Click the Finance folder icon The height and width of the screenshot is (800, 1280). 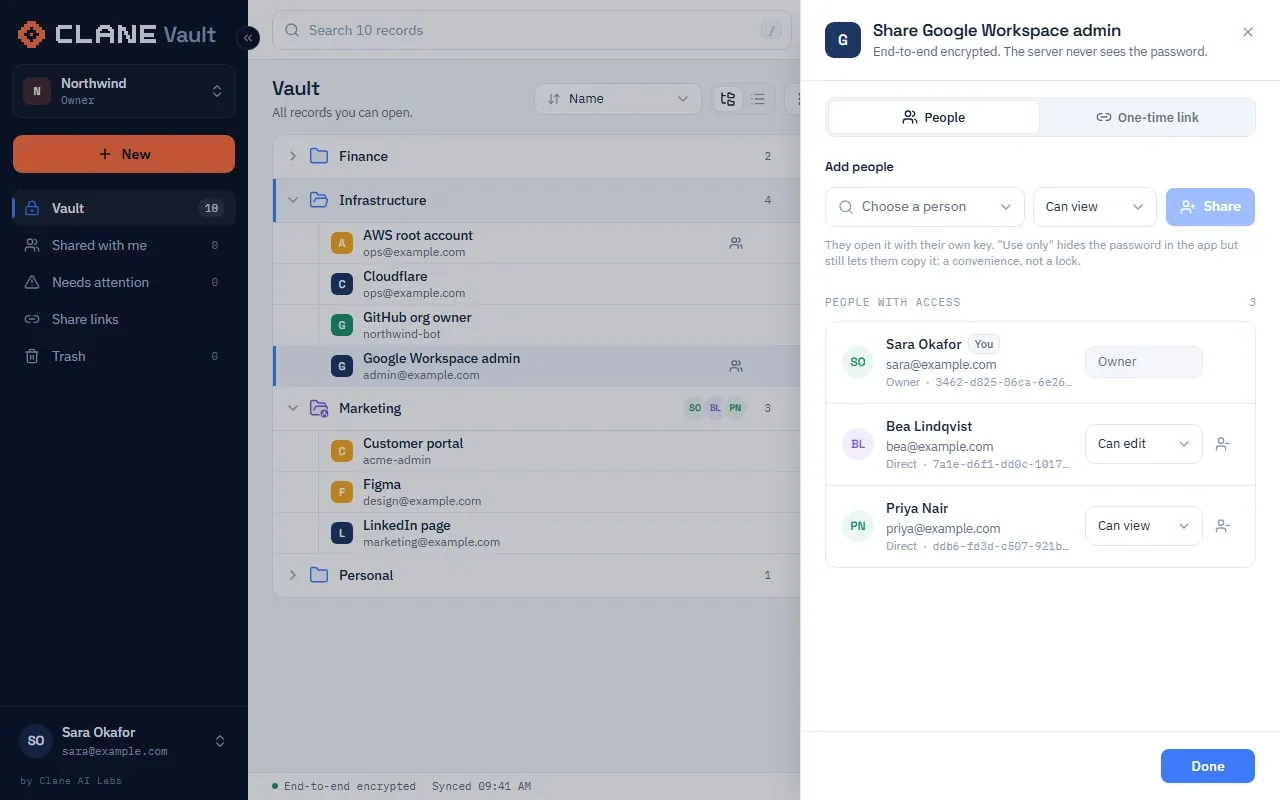tap(319, 156)
